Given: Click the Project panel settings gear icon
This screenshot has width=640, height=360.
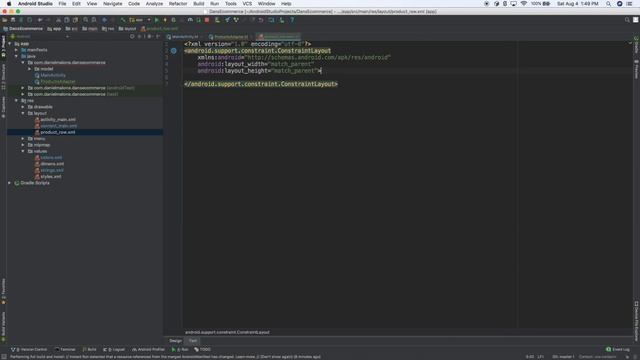Looking at the screenshot, I should [149, 36].
